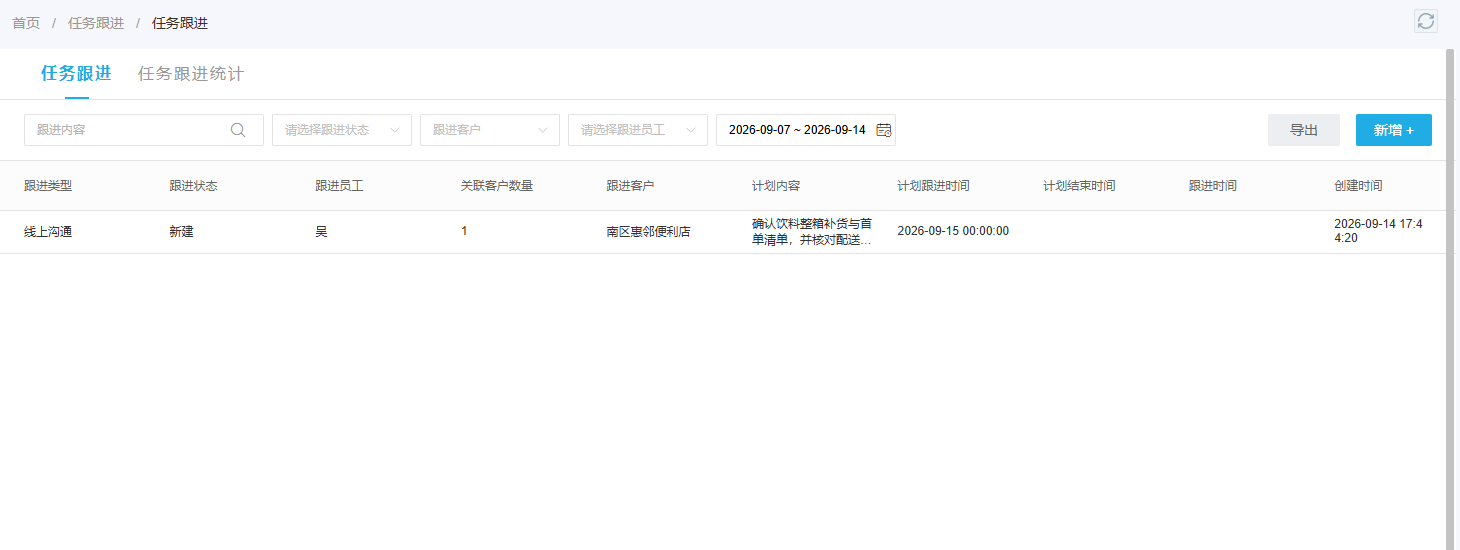This screenshot has height=550, width=1460.
Task: Click the 确认饮料整箱补货 plan content cell
Action: [812, 231]
